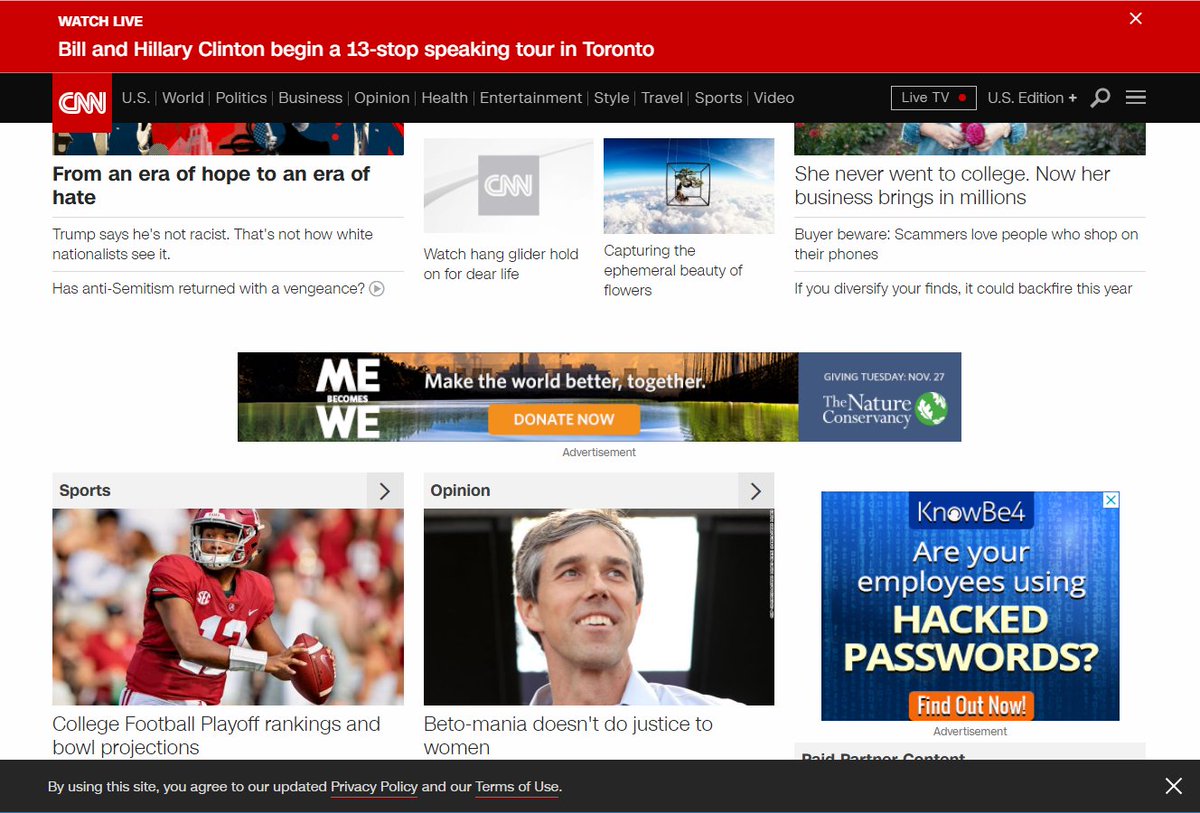This screenshot has height=813, width=1200.
Task: Open 'Has anti-Semitism returned' video link
Action: point(208,289)
